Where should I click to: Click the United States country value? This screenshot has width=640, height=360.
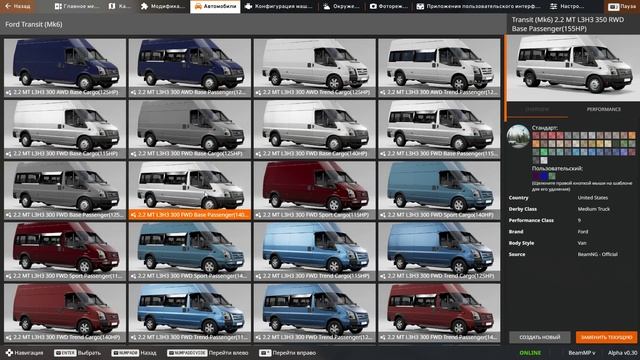[x=593, y=198]
